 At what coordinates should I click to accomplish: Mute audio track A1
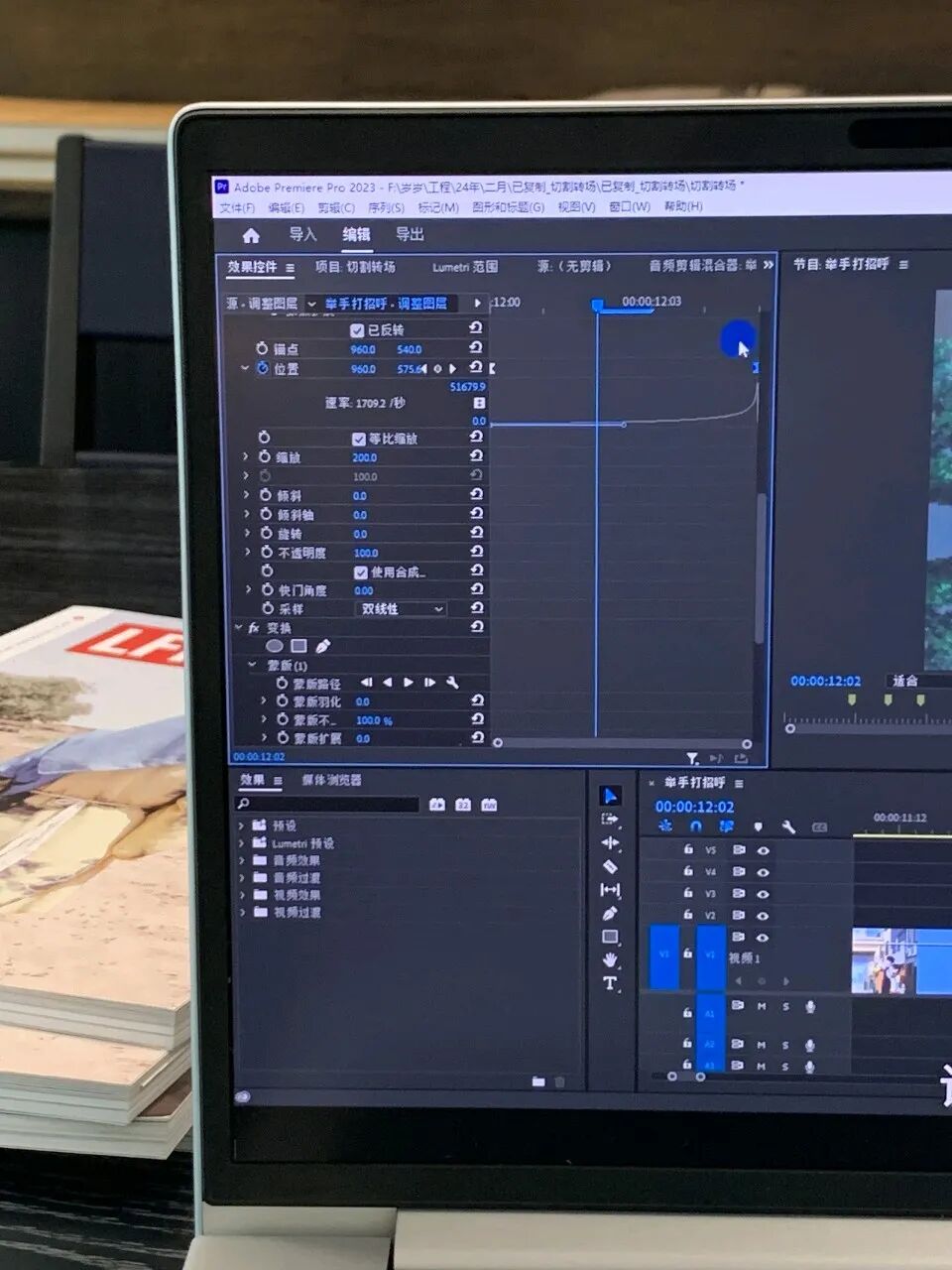tap(762, 1007)
